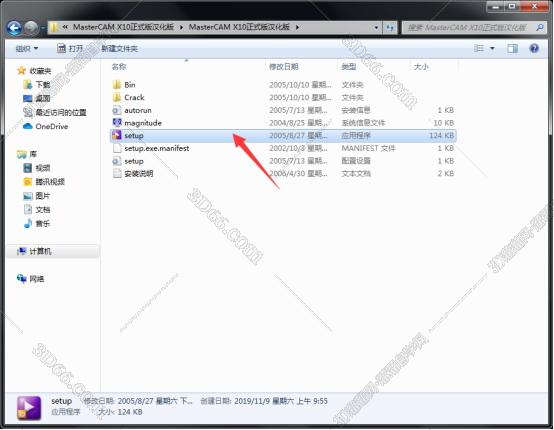Image resolution: width=554 pixels, height=430 pixels.
Task: Open the view options dropdown arrow
Action: (x=492, y=48)
